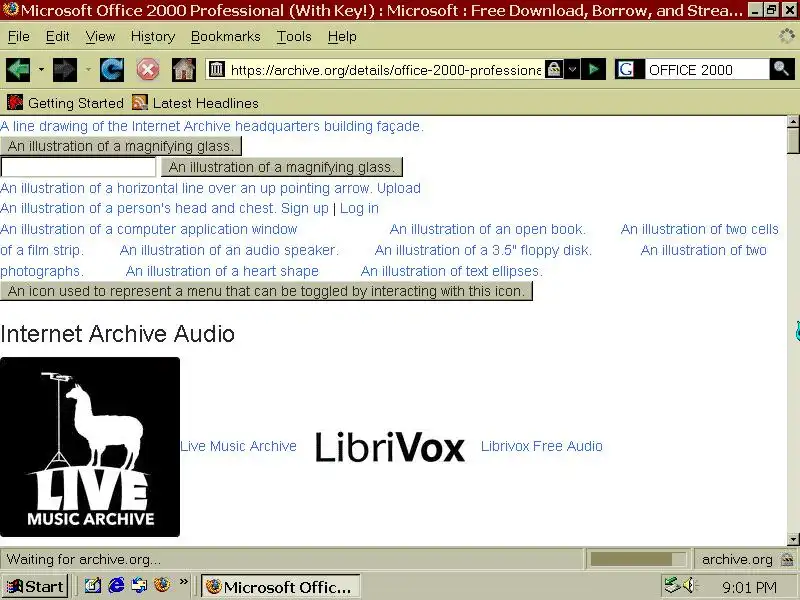The image size is (800, 600).
Task: Click the audio speaker illustration link
Action: tap(229, 250)
